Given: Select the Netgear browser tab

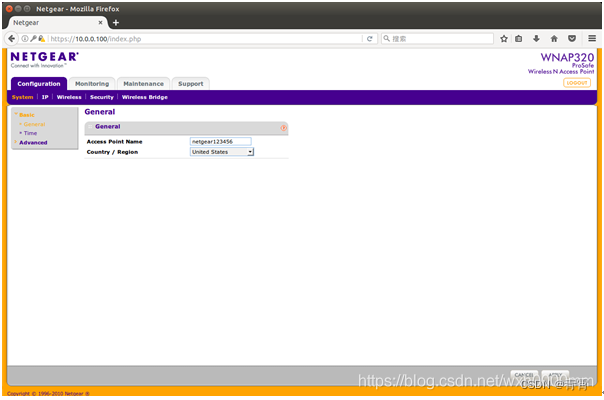Looking at the screenshot, I should pos(56,23).
